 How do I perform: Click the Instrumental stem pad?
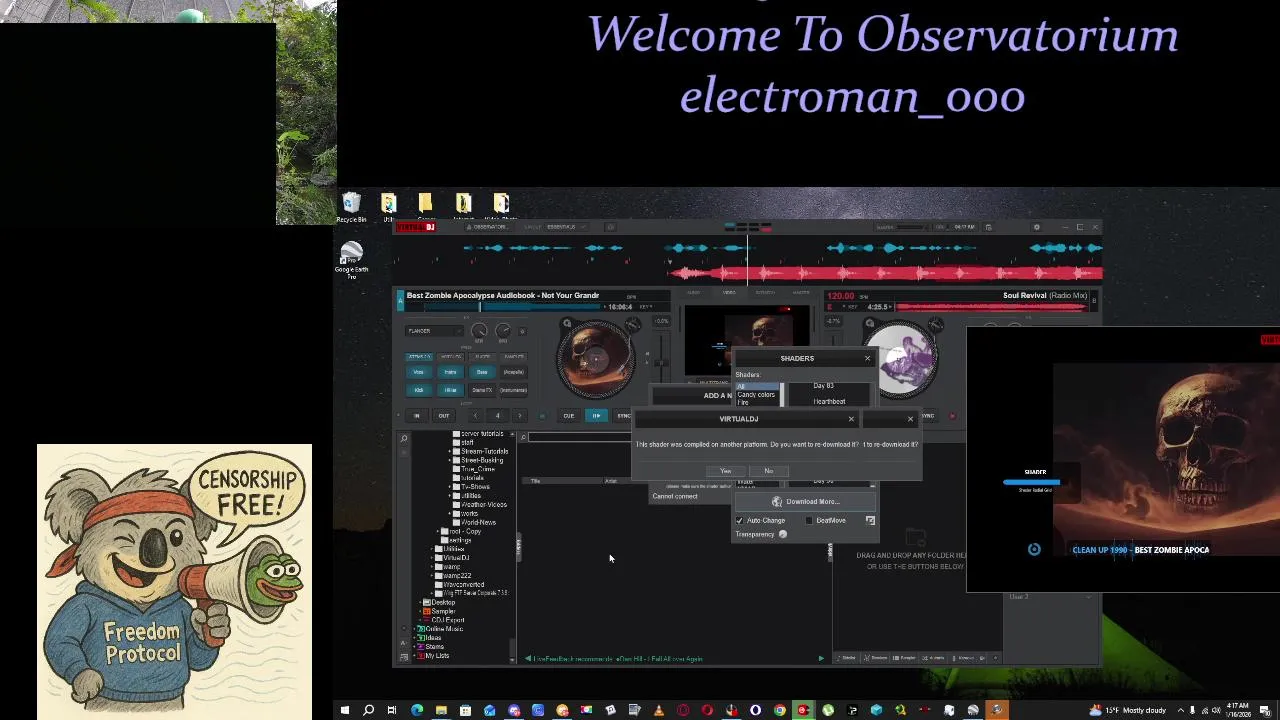tap(514, 390)
